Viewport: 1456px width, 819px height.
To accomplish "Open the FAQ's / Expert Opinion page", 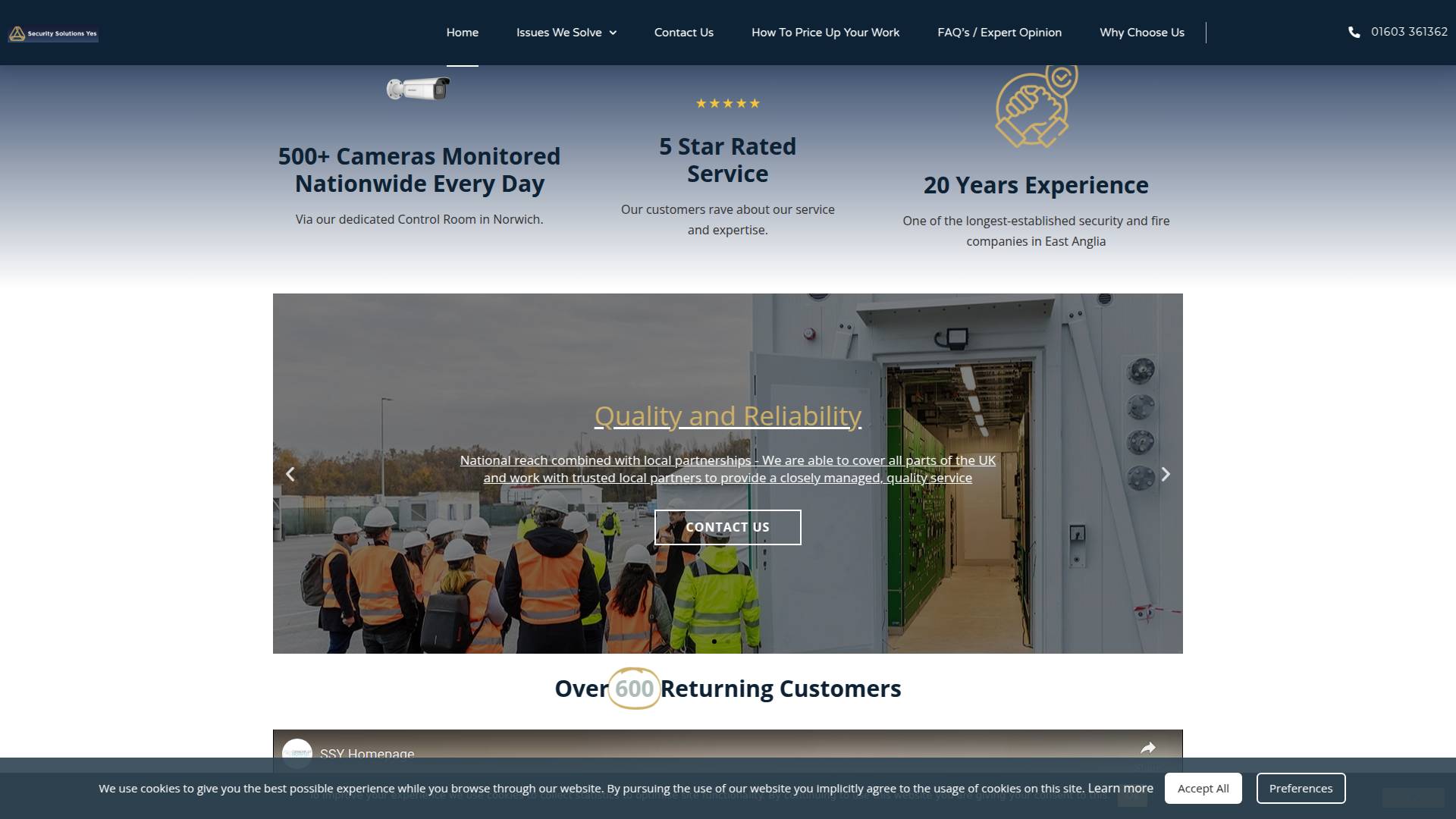I will [x=999, y=33].
